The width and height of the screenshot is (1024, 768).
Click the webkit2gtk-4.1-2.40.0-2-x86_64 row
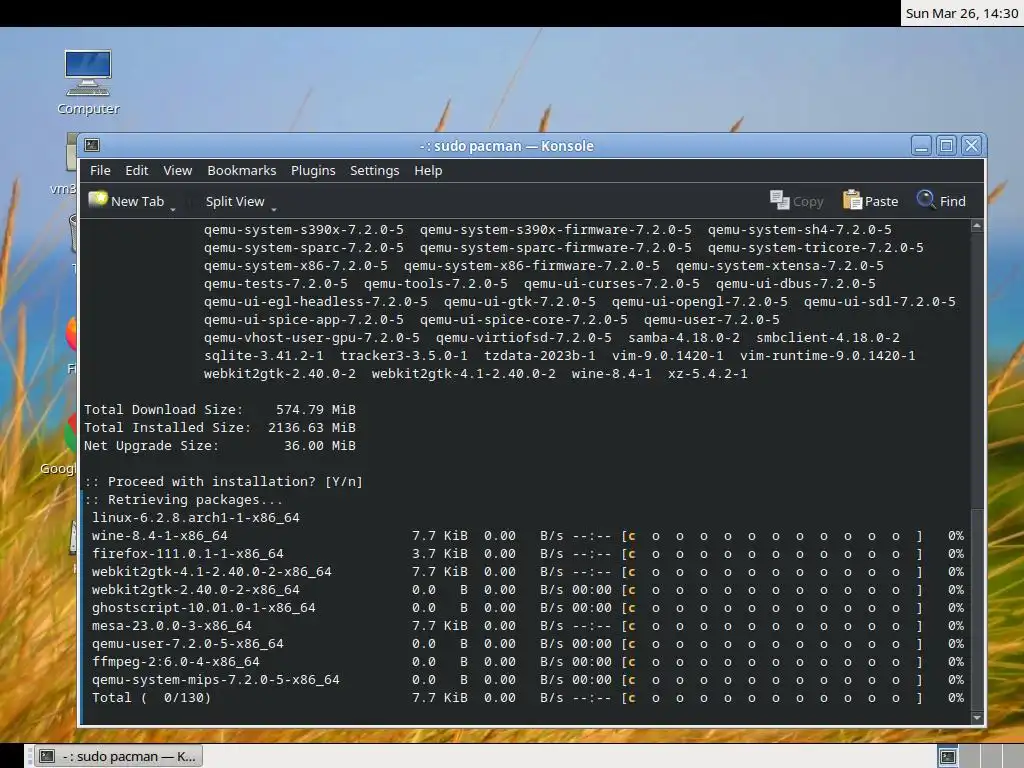point(528,571)
